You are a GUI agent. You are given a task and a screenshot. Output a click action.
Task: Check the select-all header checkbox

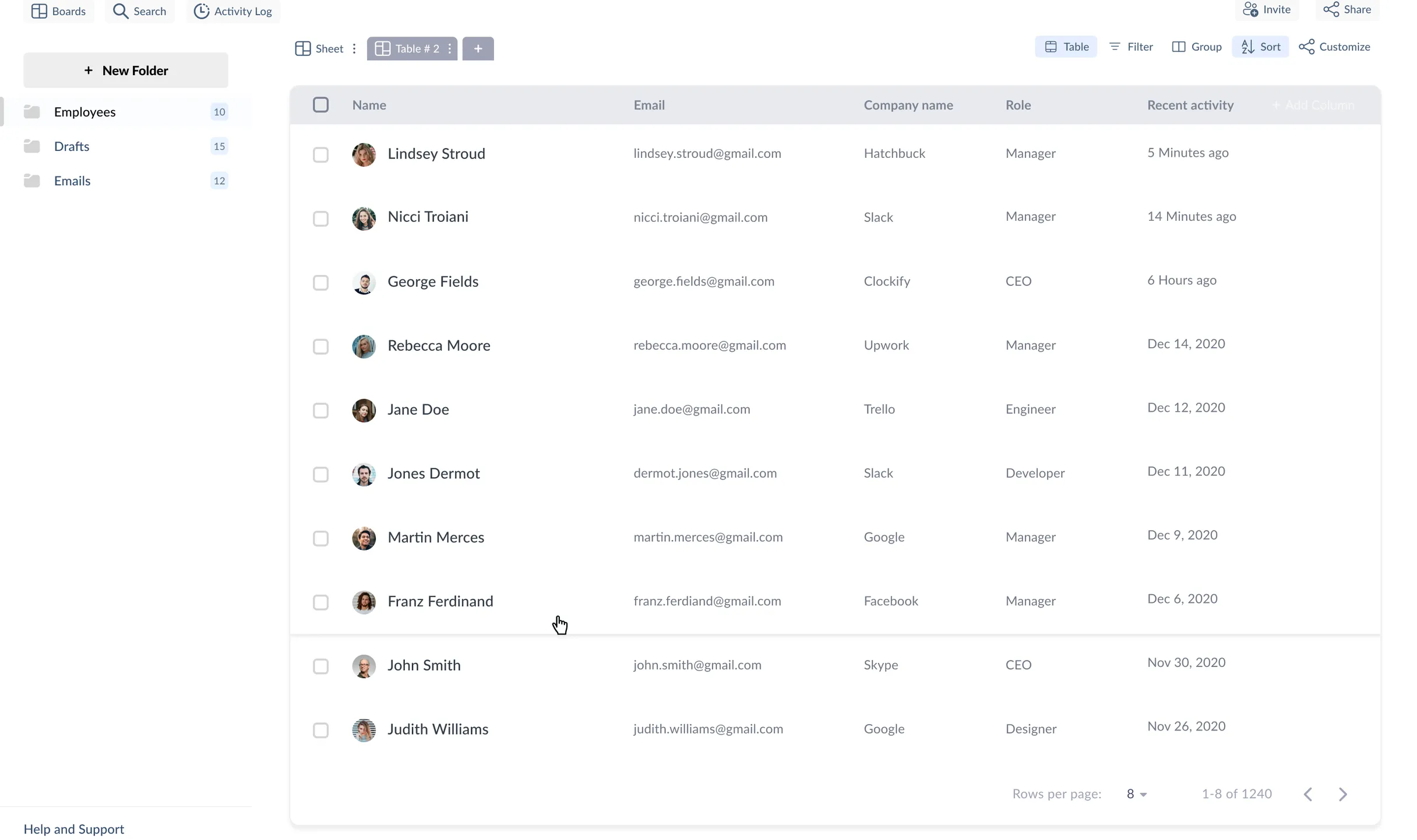pyautogui.click(x=320, y=105)
